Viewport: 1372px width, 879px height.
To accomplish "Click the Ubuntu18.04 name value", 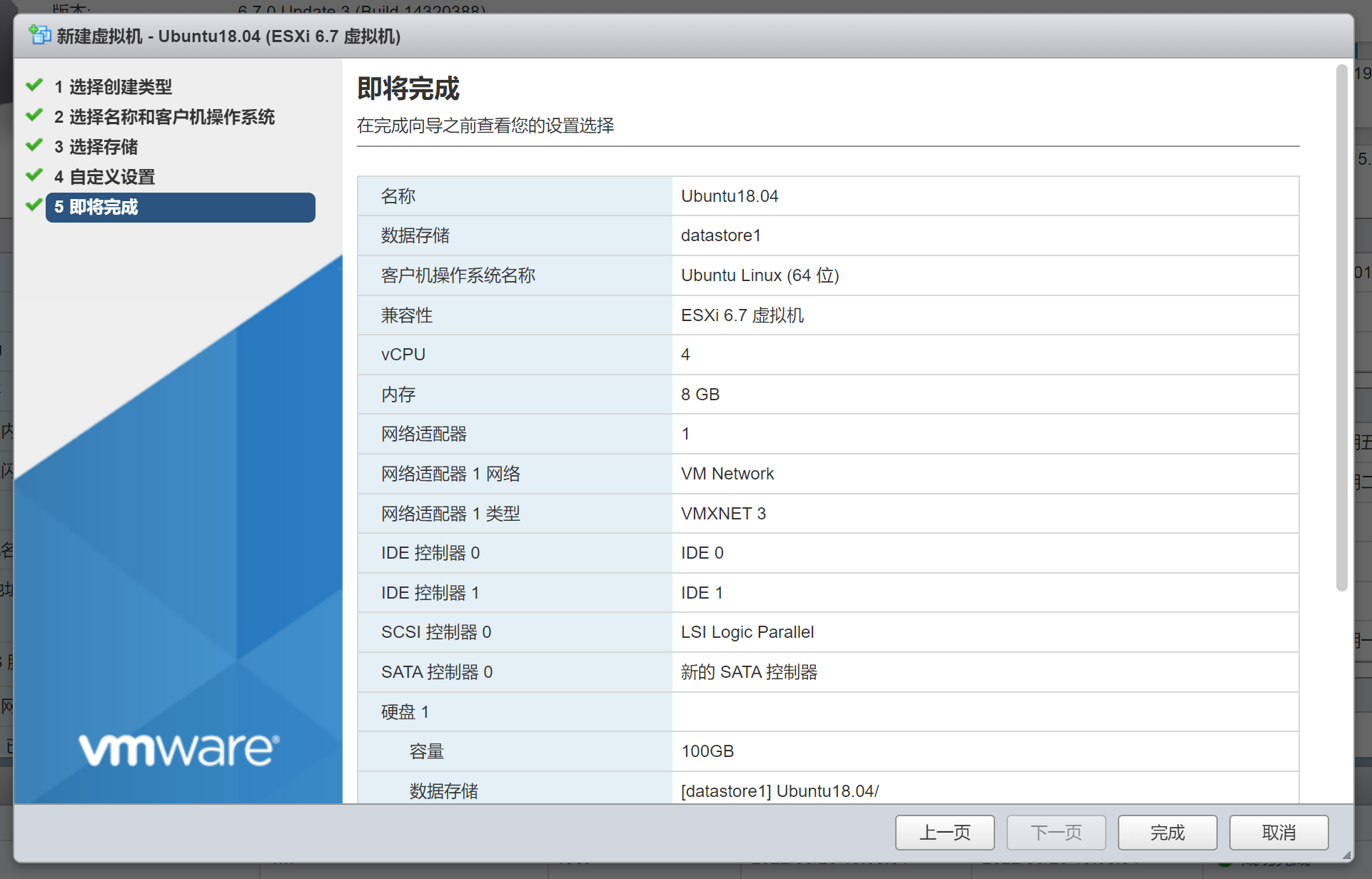I will [730, 196].
